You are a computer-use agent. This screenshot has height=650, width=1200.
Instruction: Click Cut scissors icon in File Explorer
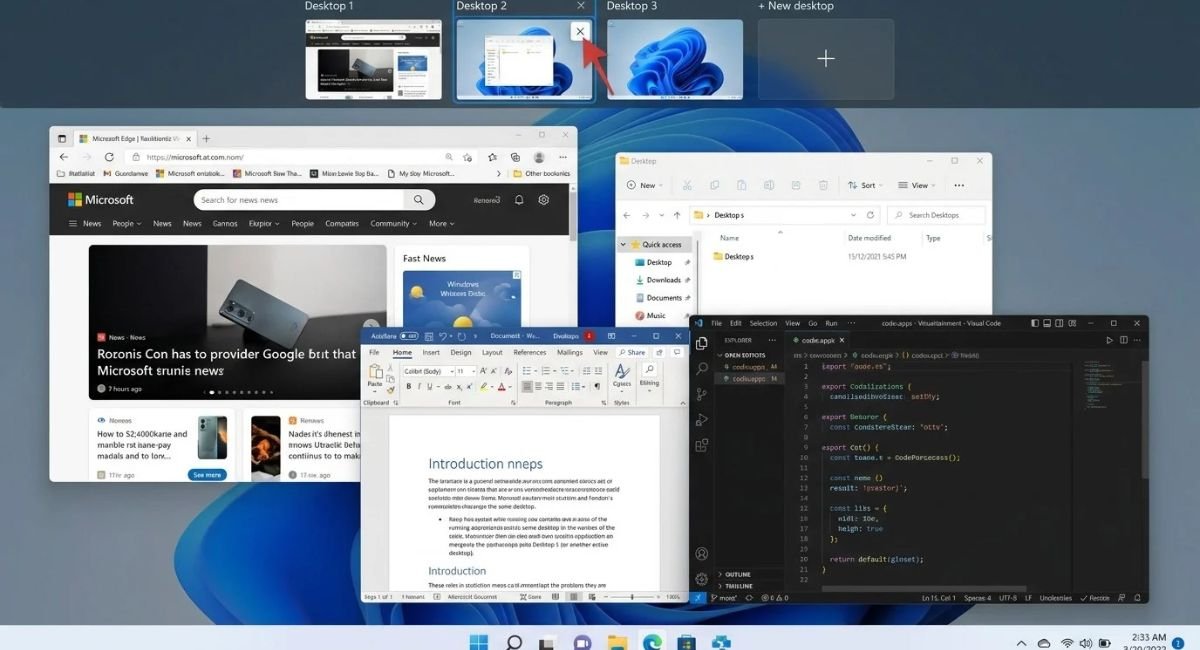[687, 185]
